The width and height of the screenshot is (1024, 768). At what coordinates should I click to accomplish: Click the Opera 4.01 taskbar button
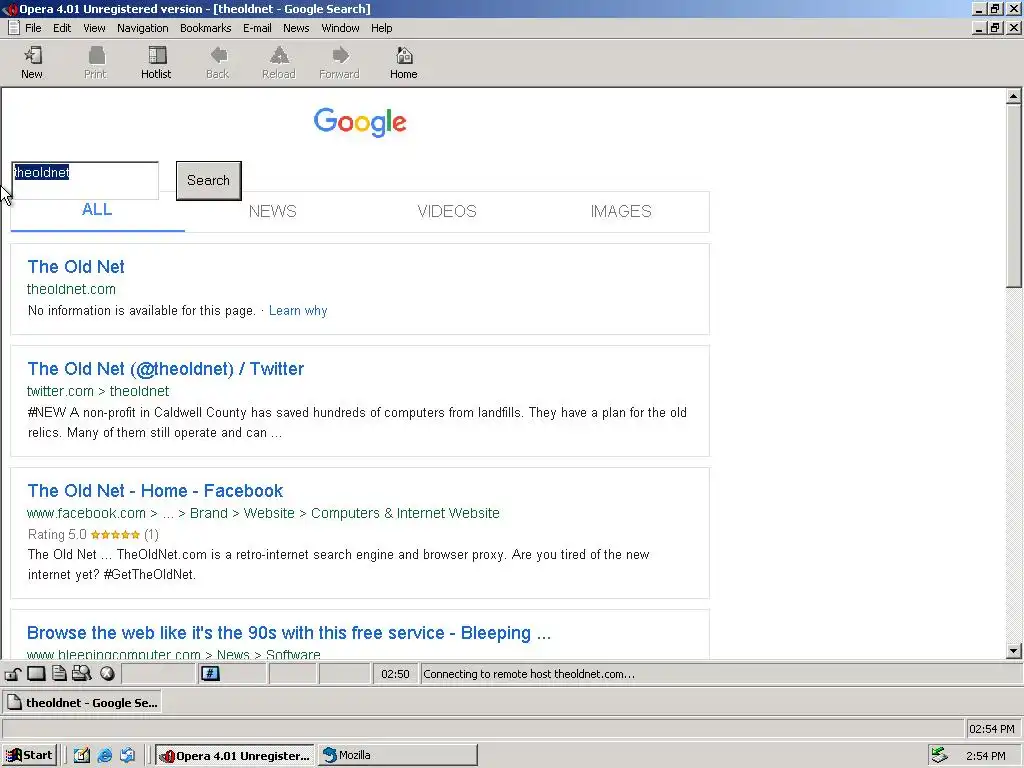235,756
